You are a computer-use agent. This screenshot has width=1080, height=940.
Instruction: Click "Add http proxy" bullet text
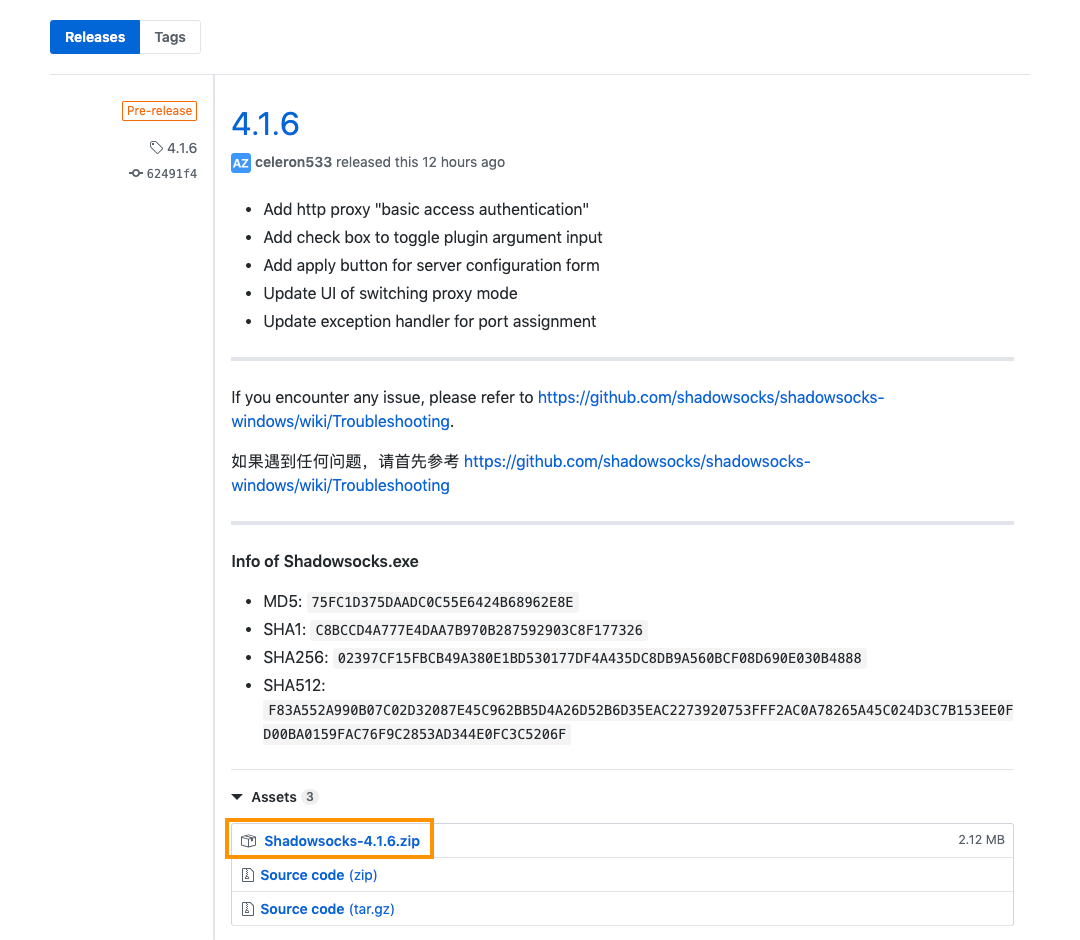(426, 209)
